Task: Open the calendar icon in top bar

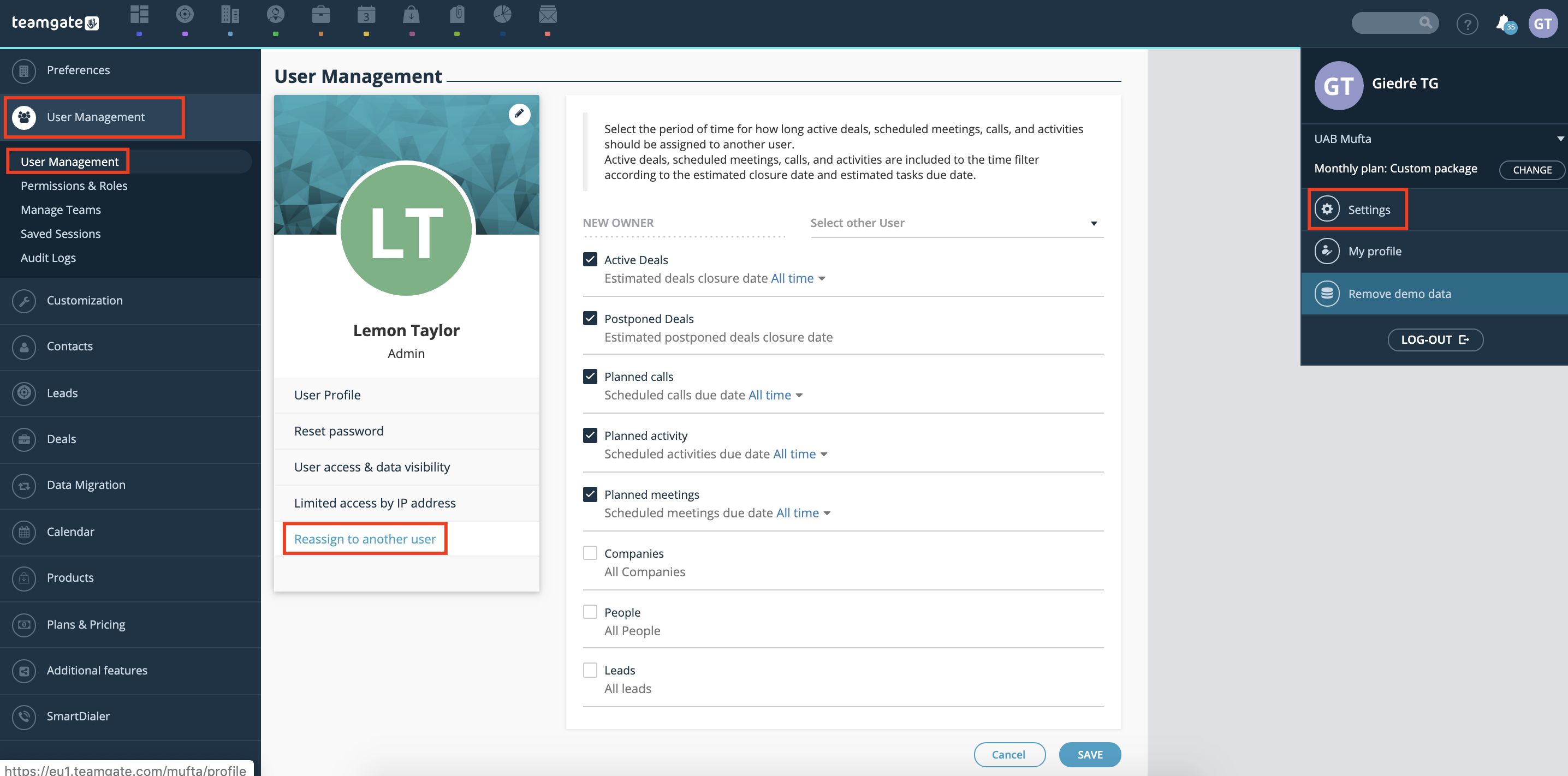Action: click(x=366, y=15)
